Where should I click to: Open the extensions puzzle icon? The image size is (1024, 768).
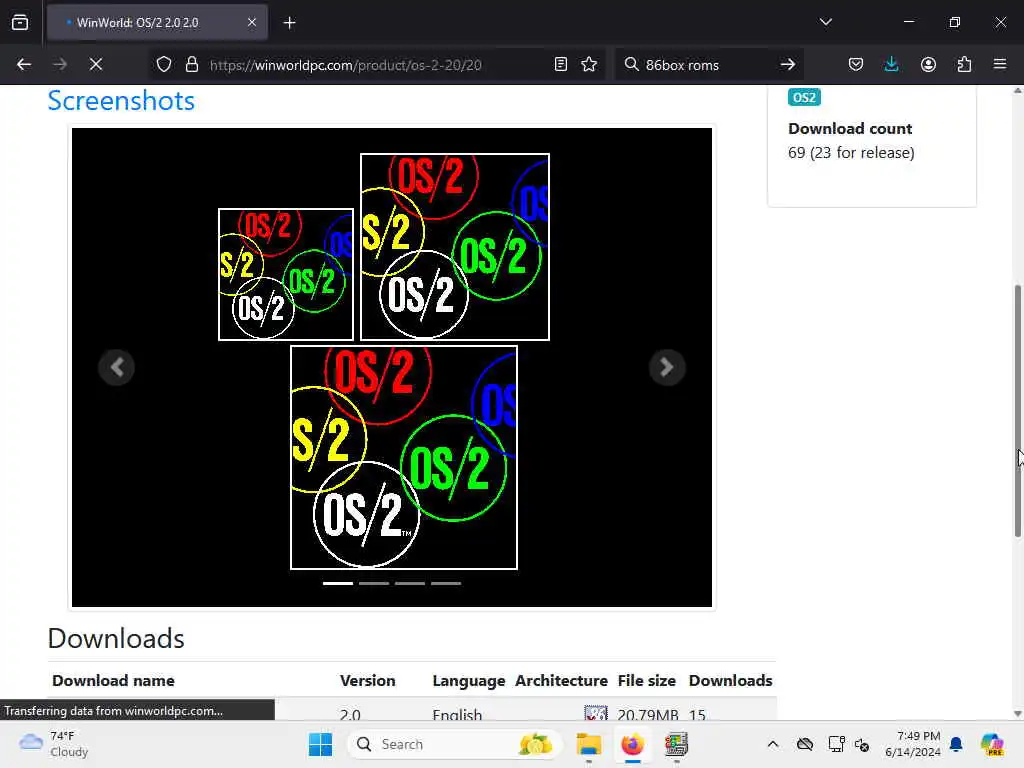click(x=964, y=64)
